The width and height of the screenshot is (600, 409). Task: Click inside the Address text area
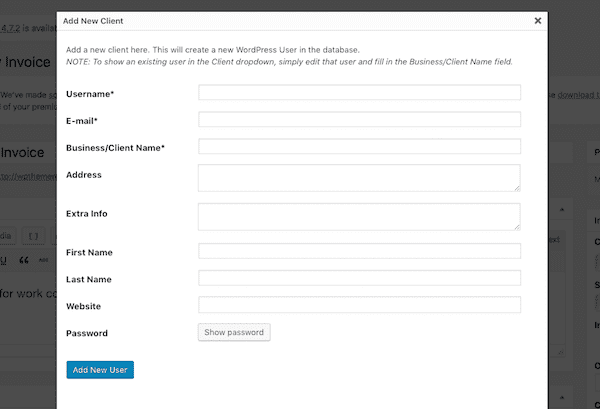click(x=359, y=178)
